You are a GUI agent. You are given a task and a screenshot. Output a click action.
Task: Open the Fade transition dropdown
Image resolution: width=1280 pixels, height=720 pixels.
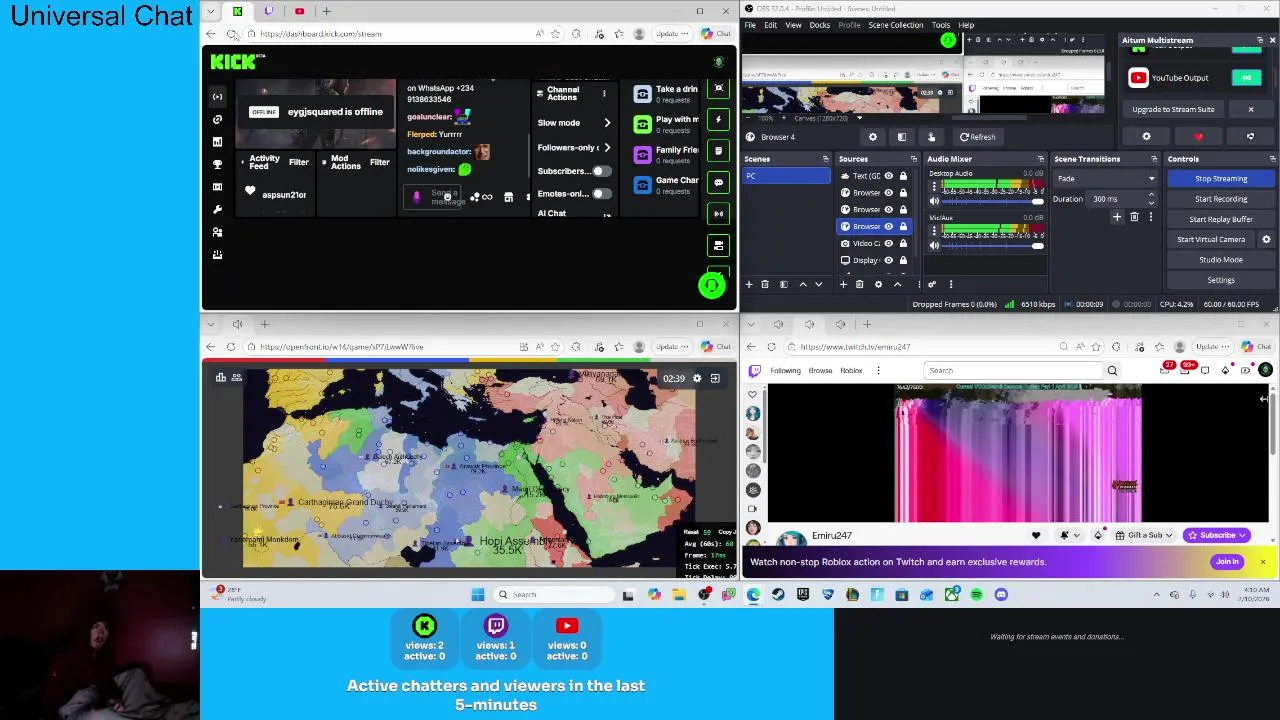[x=1106, y=179]
